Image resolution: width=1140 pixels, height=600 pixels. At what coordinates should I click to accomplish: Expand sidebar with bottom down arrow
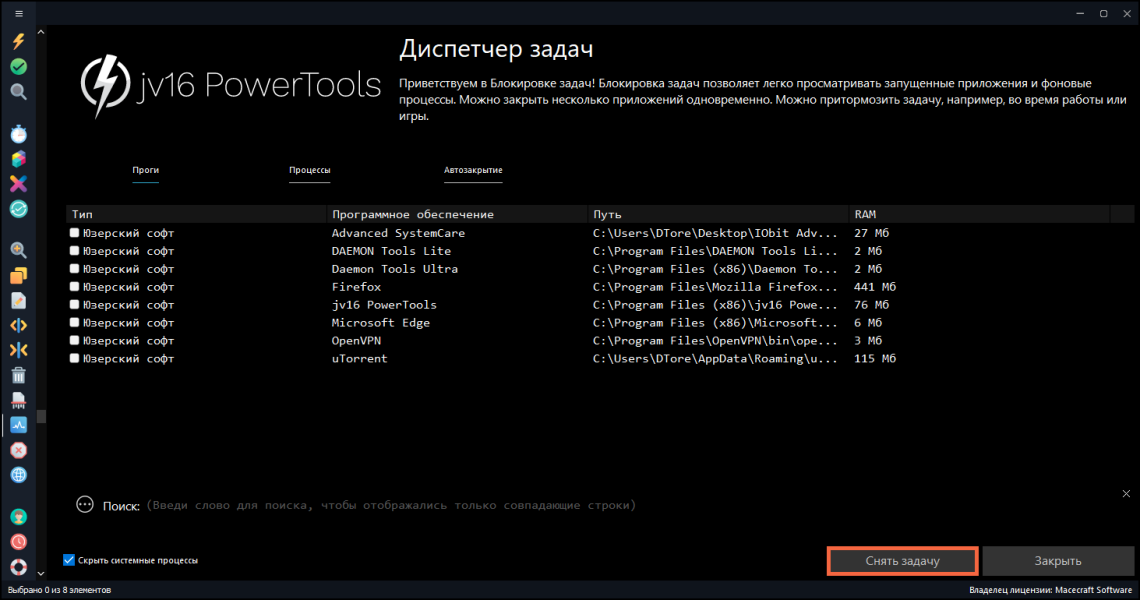click(x=41, y=573)
